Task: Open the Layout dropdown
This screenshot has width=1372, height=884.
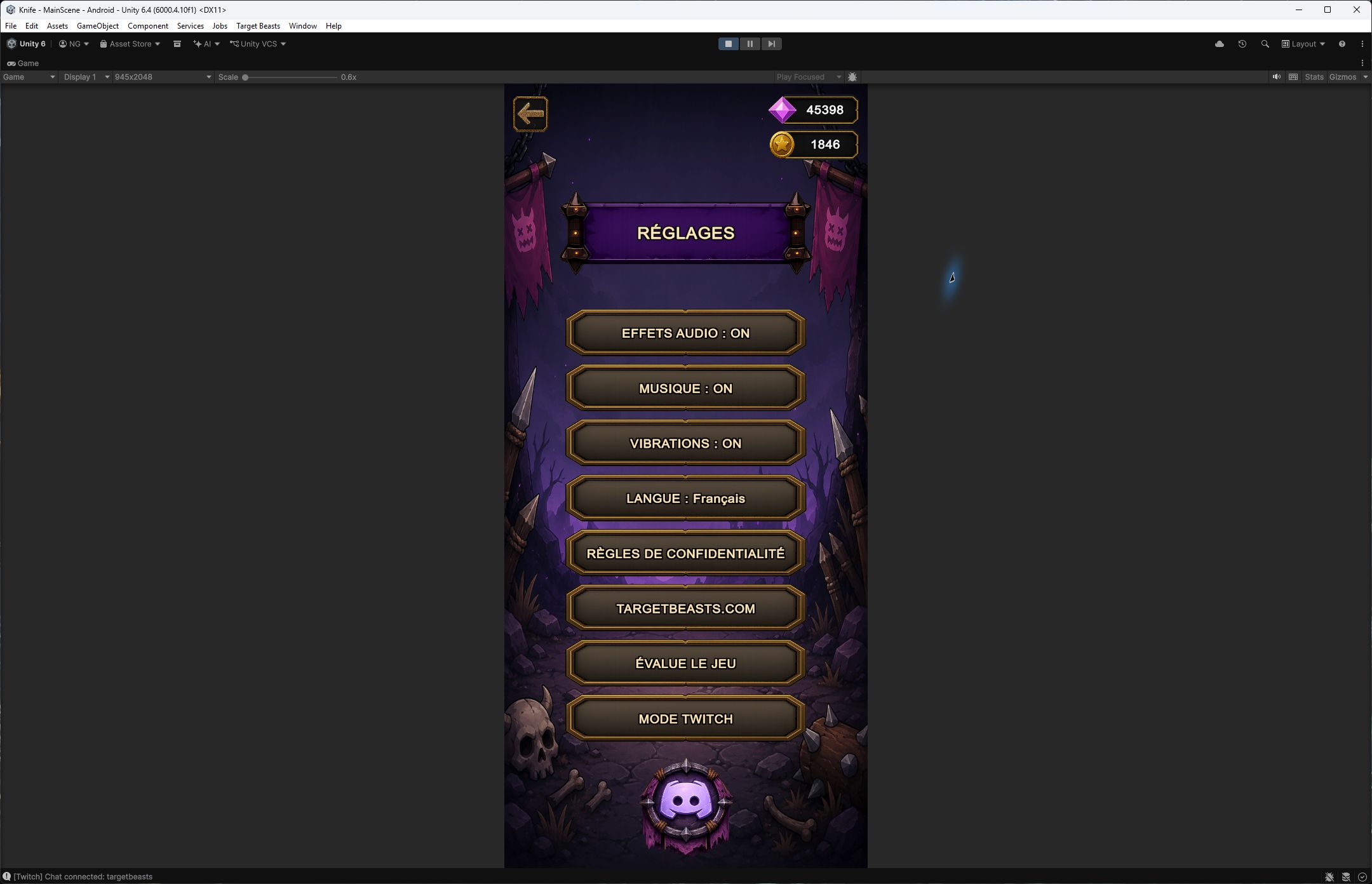Action: point(1303,44)
